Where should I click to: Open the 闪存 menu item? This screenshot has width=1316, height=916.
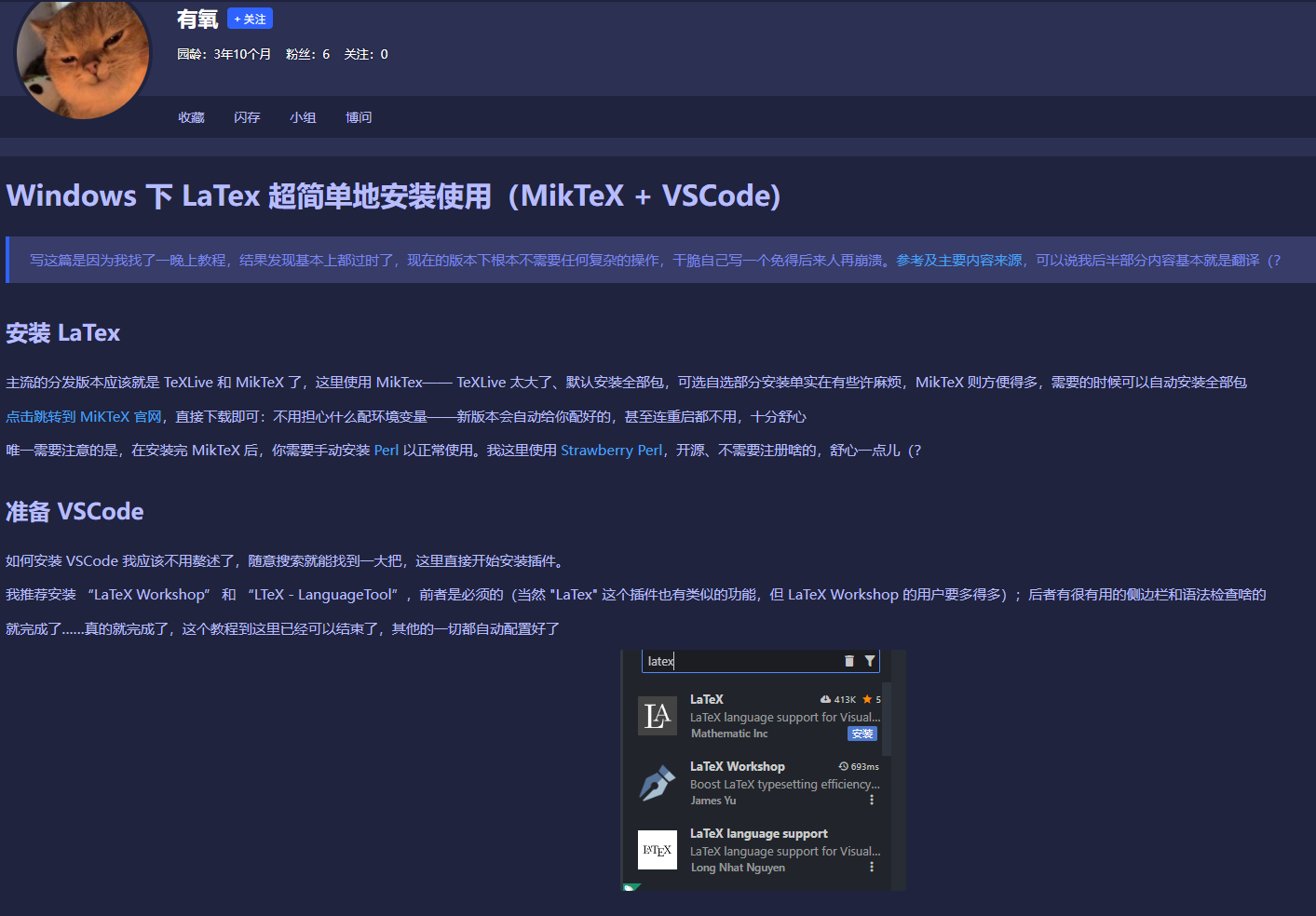(x=246, y=116)
